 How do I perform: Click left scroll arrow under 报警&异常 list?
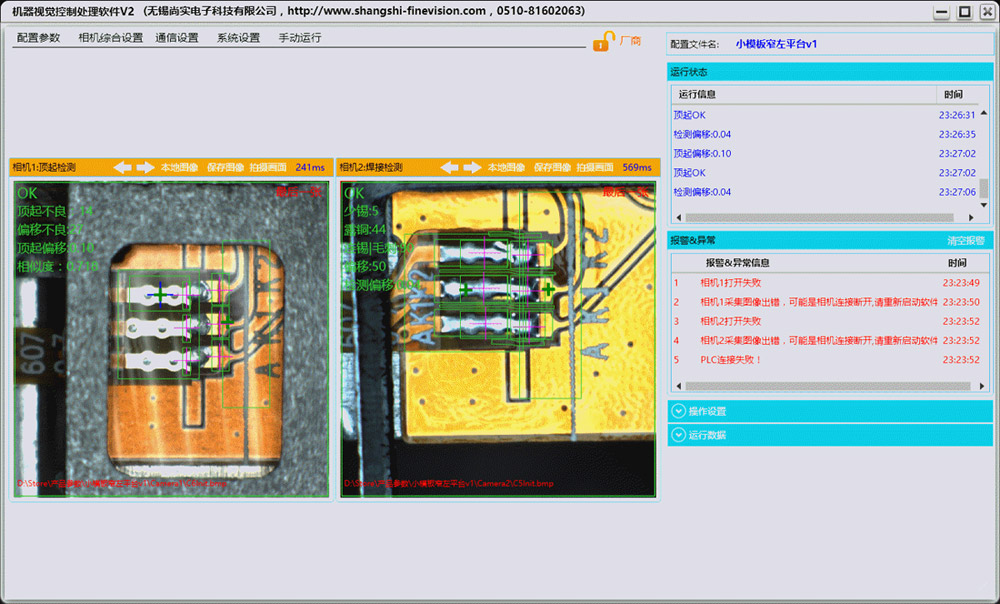[677, 386]
